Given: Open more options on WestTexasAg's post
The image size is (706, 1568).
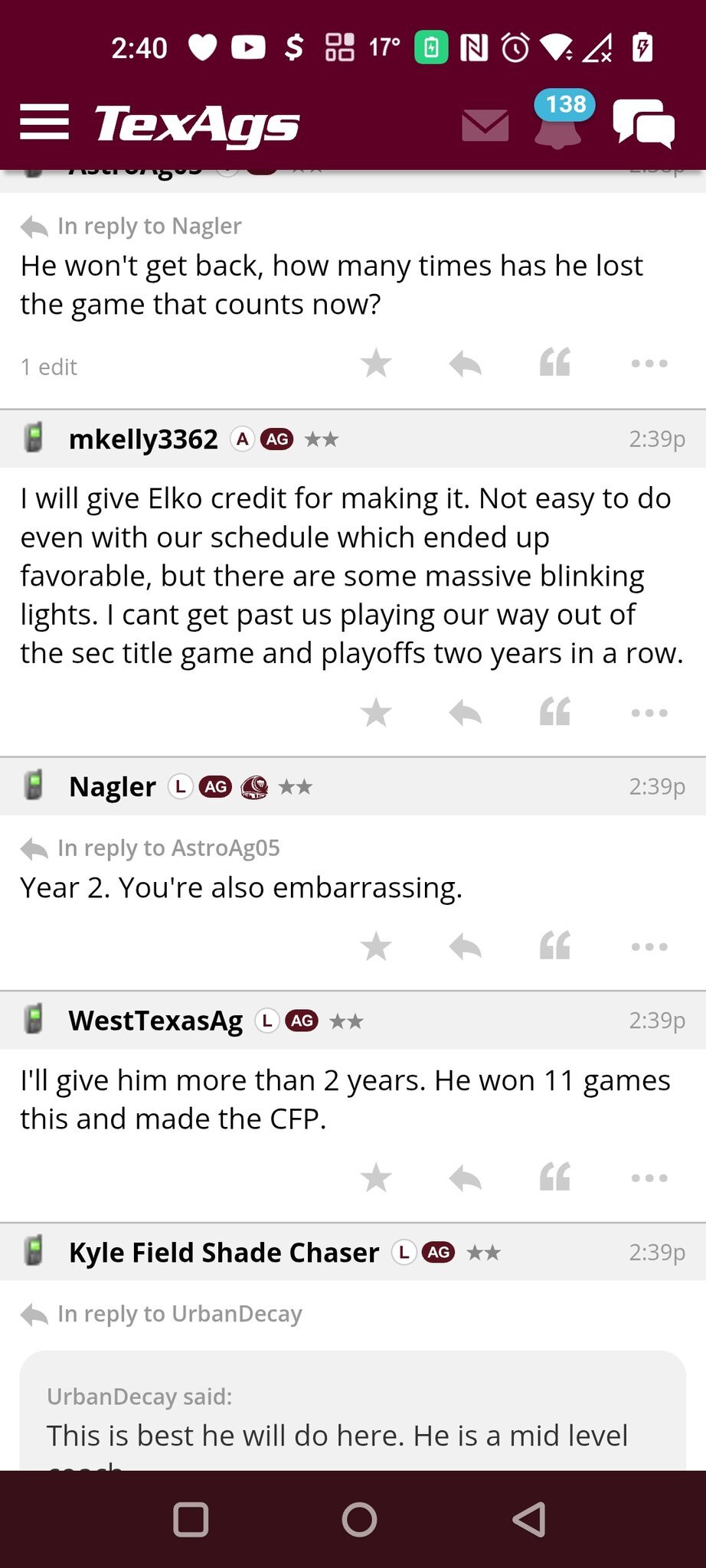Looking at the screenshot, I should pos(649,1178).
